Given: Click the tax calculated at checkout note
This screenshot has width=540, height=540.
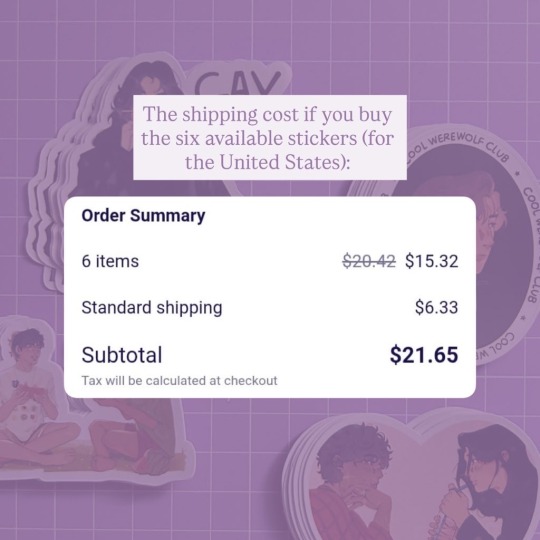Looking at the screenshot, I should [x=179, y=381].
